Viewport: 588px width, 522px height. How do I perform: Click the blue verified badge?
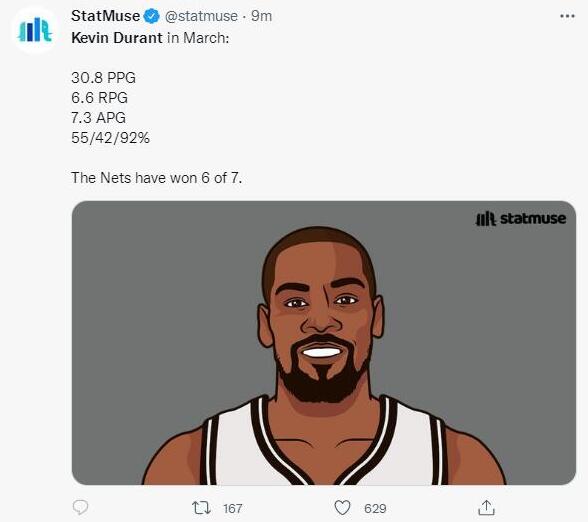(x=152, y=16)
